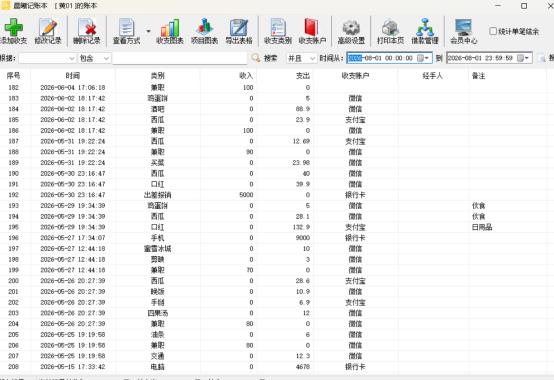The height and width of the screenshot is (380, 554).
Task: Open the 到 end date calendar dropdown
Action: [524, 58]
